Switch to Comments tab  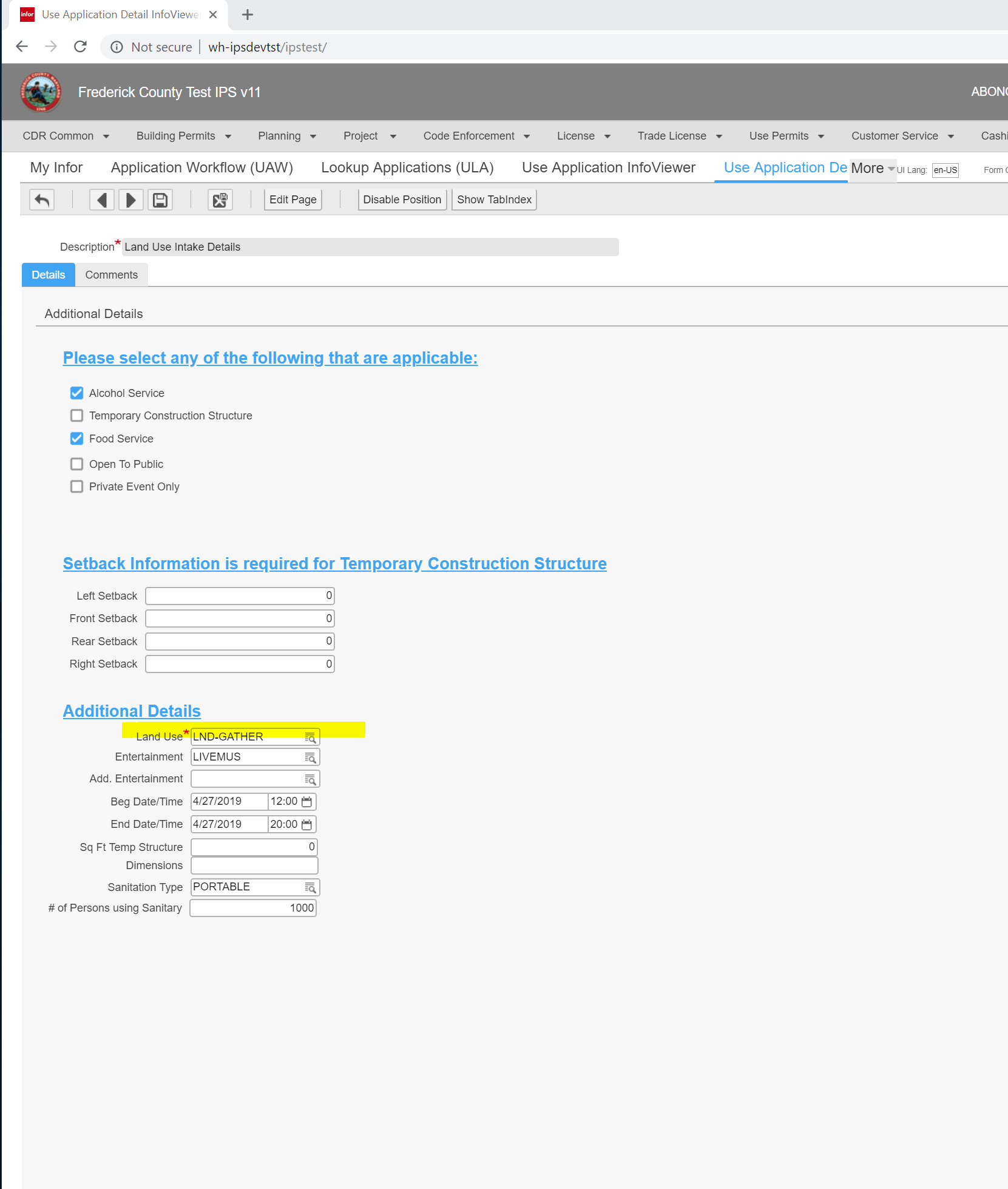click(112, 275)
